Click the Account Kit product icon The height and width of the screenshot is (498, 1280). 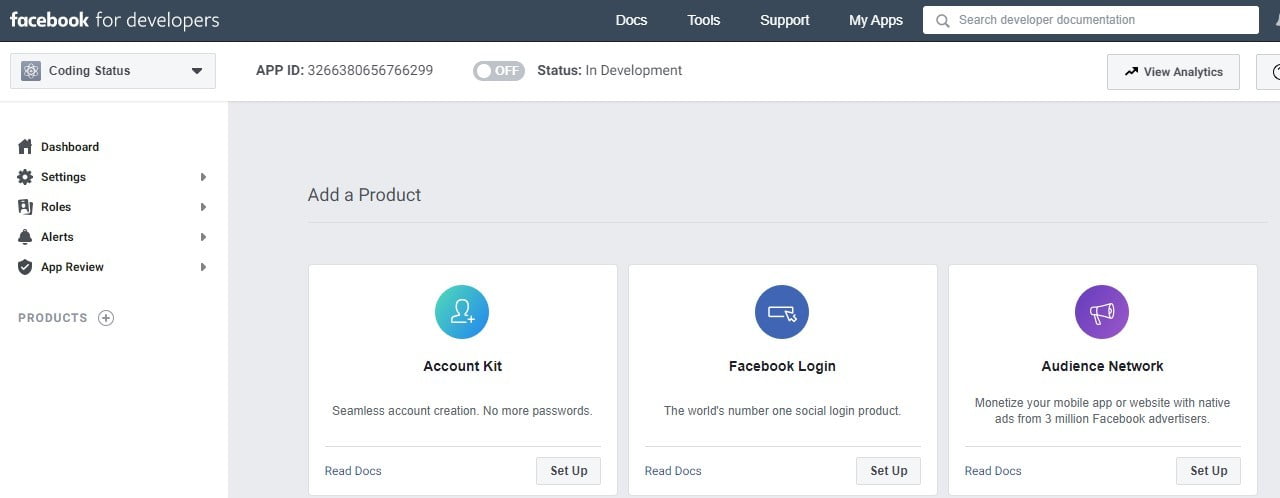(x=462, y=312)
